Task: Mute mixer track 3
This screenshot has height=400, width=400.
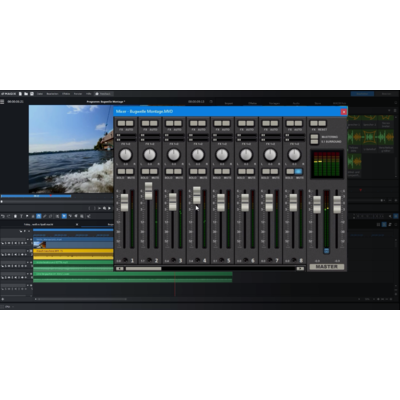Action: click(x=178, y=171)
